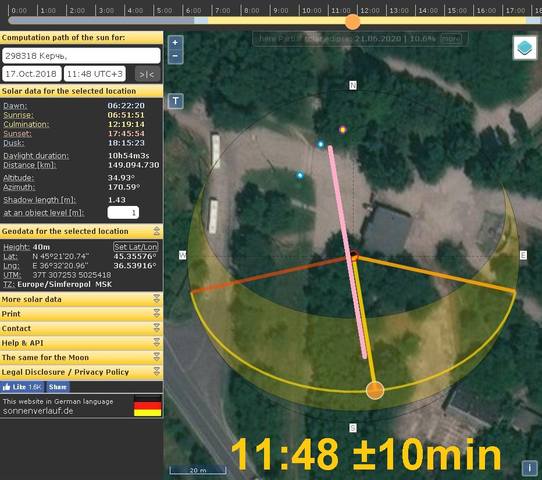The height and width of the screenshot is (480, 542).
Task: Collapse Geodata for the selected location
Action: pyautogui.click(x=157, y=231)
